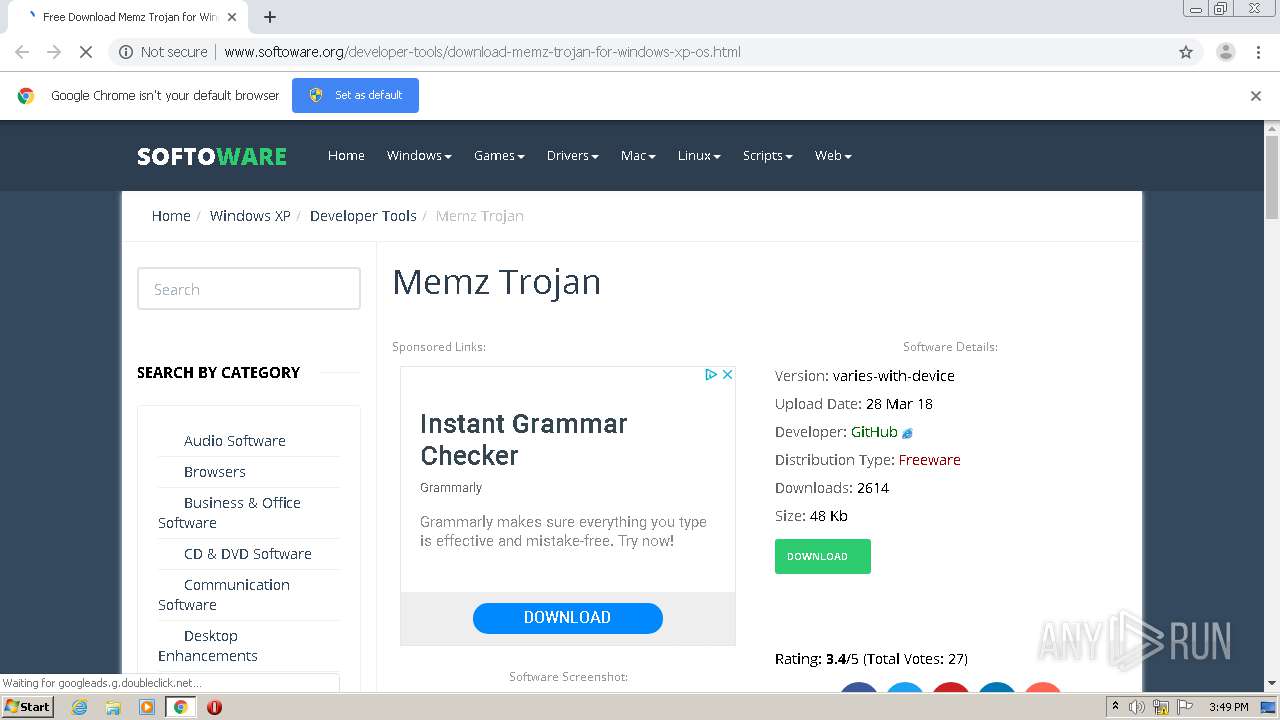This screenshot has width=1280, height=720.
Task: Show hidden system tray icons
Action: 1115,707
